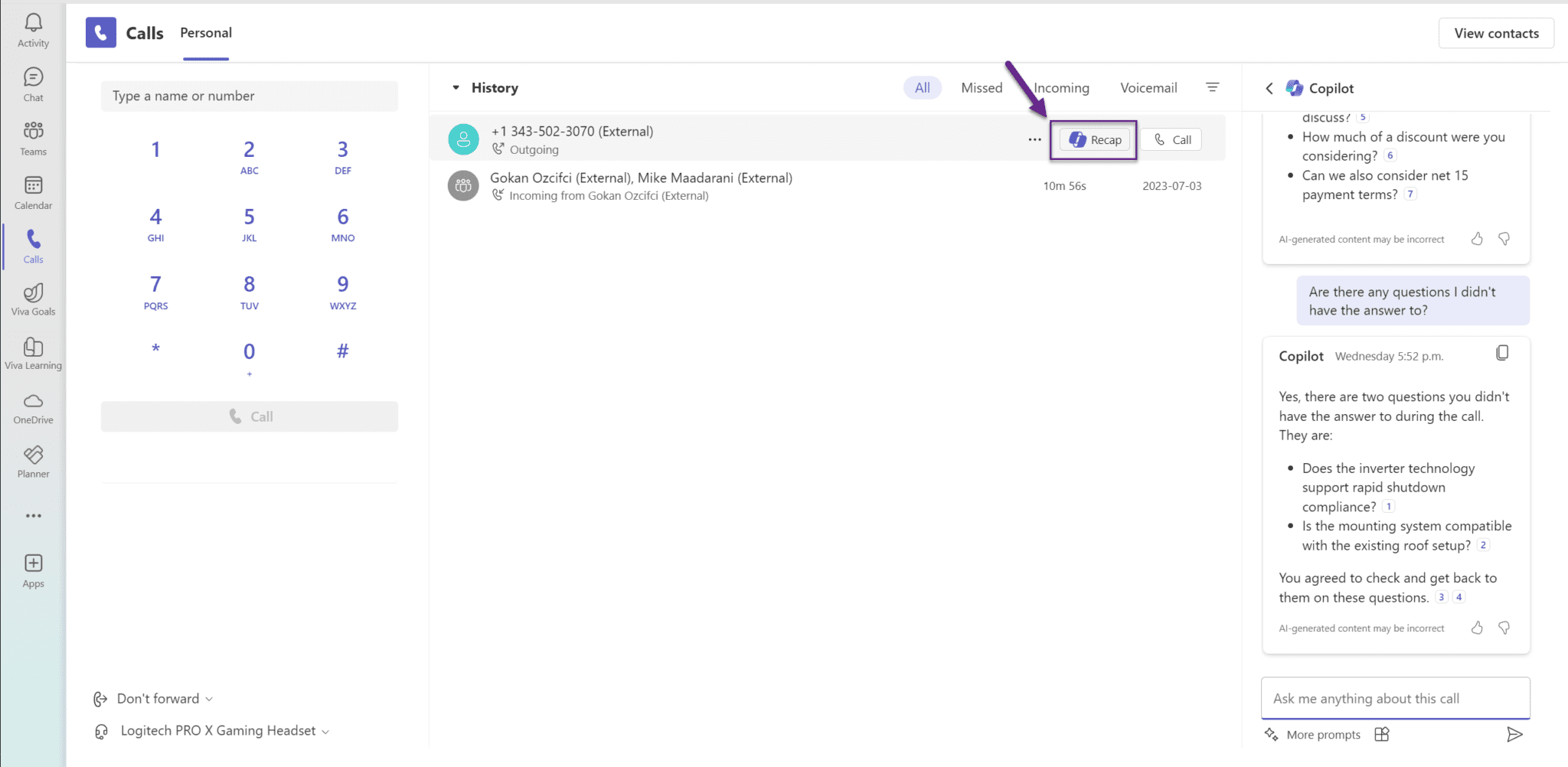Viewport: 1568px width, 767px height.
Task: Open the call history filter icon
Action: tap(1213, 87)
